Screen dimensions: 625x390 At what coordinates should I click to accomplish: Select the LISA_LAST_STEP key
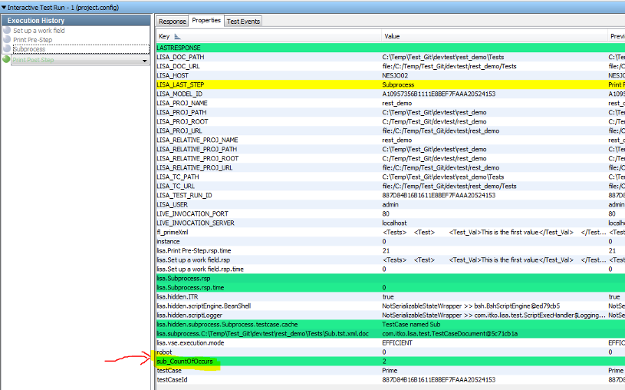click(180, 85)
